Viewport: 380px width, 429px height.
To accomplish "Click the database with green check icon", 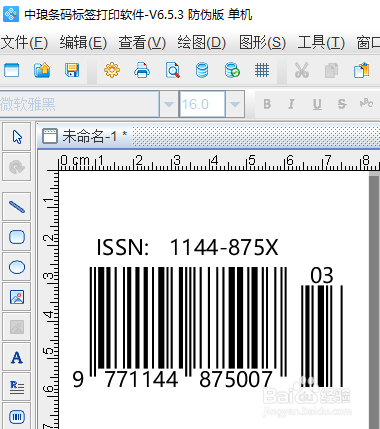I will (232, 70).
